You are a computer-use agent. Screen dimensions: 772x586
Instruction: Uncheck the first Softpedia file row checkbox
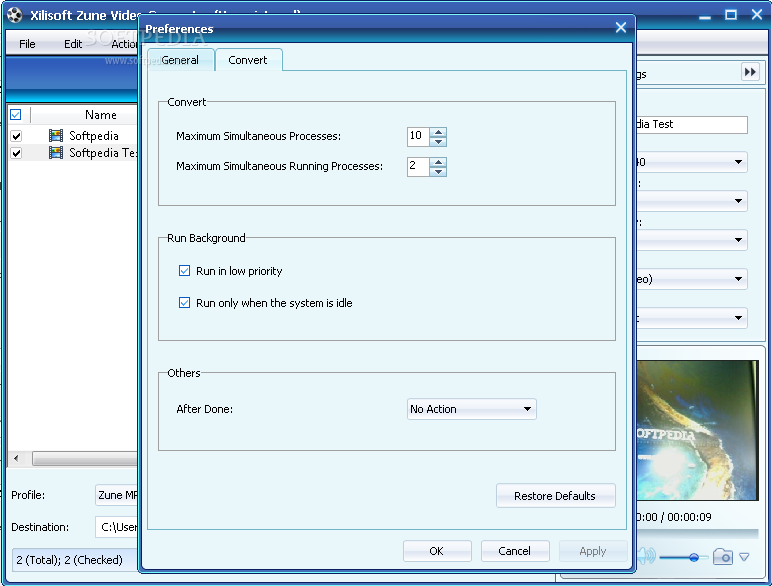(x=16, y=136)
